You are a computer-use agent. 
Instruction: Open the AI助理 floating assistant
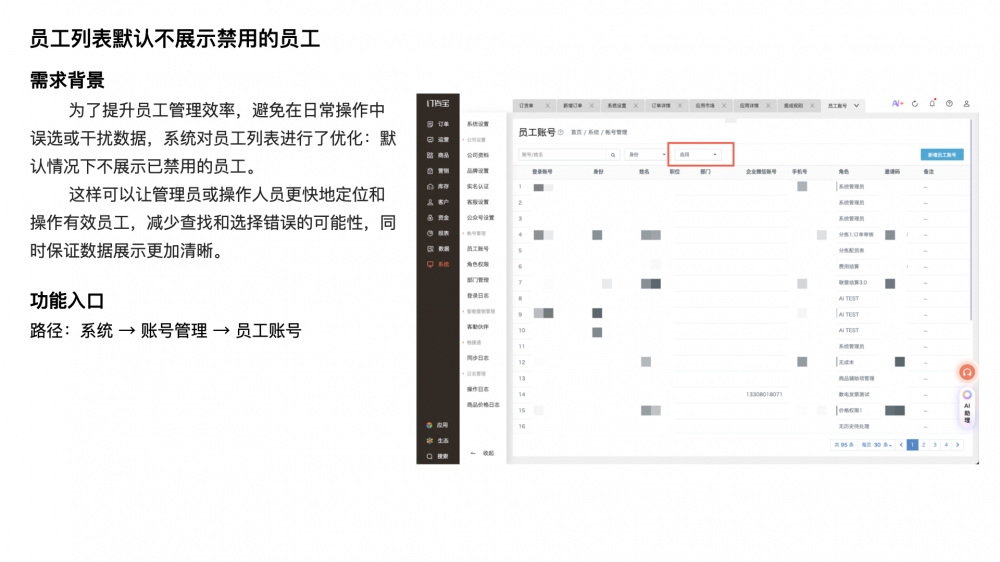point(967,405)
